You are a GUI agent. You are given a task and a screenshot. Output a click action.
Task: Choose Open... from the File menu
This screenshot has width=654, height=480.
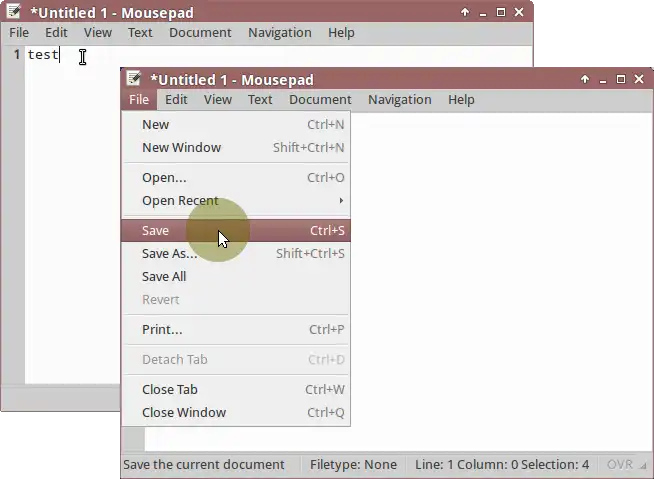(x=236, y=178)
